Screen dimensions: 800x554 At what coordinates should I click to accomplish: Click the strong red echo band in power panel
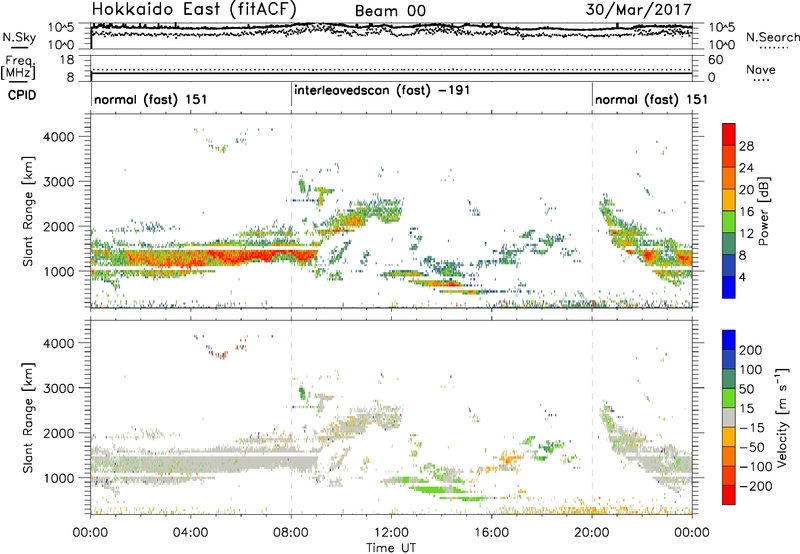[x=204, y=257]
